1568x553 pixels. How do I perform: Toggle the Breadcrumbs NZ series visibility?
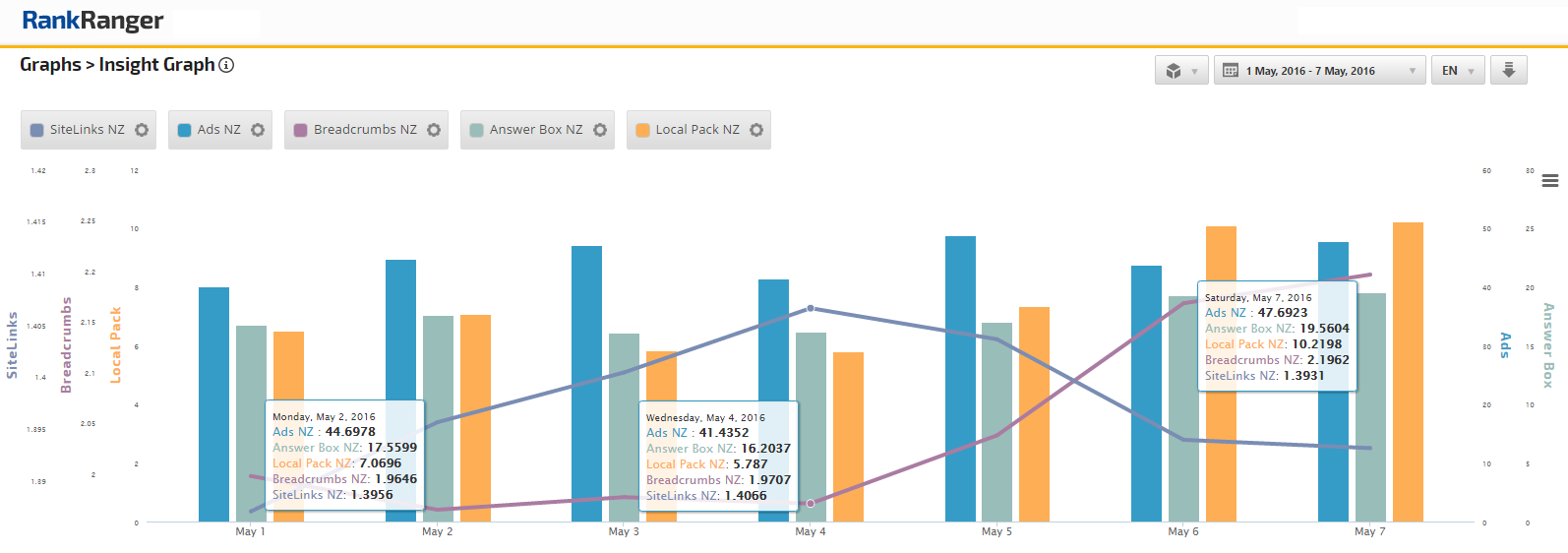[365, 130]
